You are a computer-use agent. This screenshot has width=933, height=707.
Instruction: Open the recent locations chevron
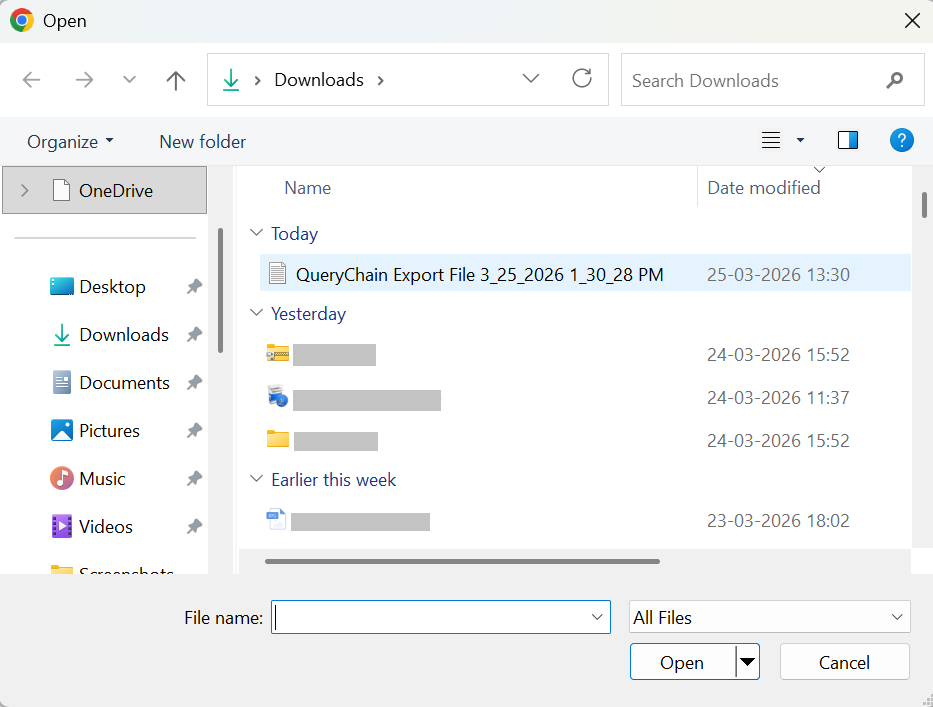[129, 80]
